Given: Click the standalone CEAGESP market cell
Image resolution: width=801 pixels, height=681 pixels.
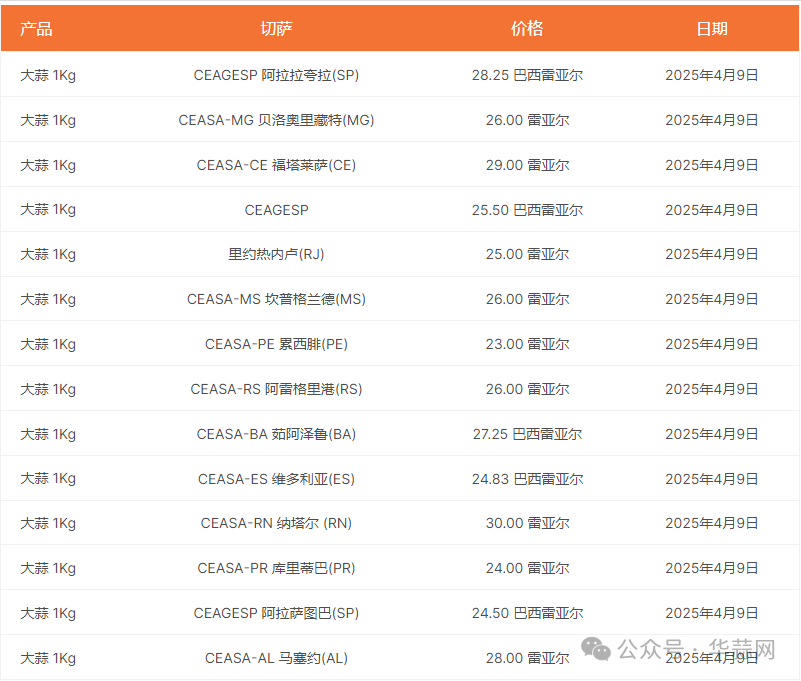Looking at the screenshot, I should pos(276,210).
